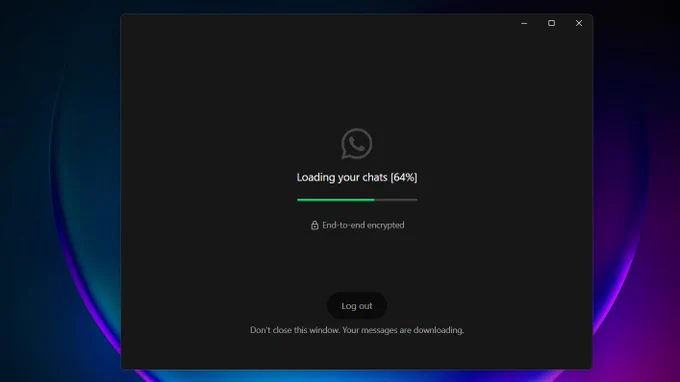This screenshot has width=680, height=382.
Task: Click the 'End-to-end encrypted' label
Action: [363, 225]
